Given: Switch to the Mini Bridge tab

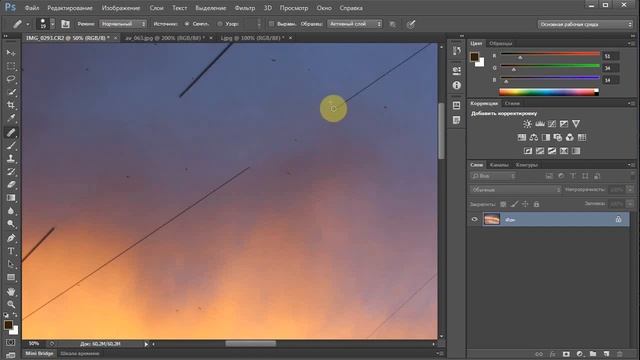Looking at the screenshot, I should tap(40, 353).
